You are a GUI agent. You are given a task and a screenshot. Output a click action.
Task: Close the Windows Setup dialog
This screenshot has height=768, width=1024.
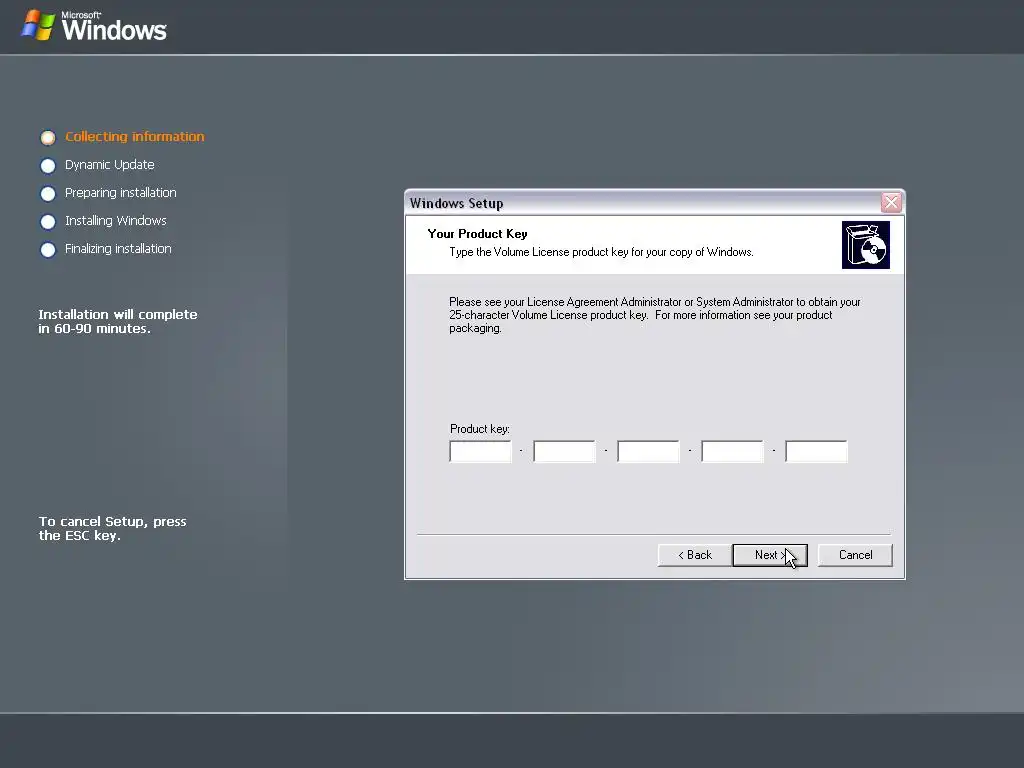coord(891,203)
